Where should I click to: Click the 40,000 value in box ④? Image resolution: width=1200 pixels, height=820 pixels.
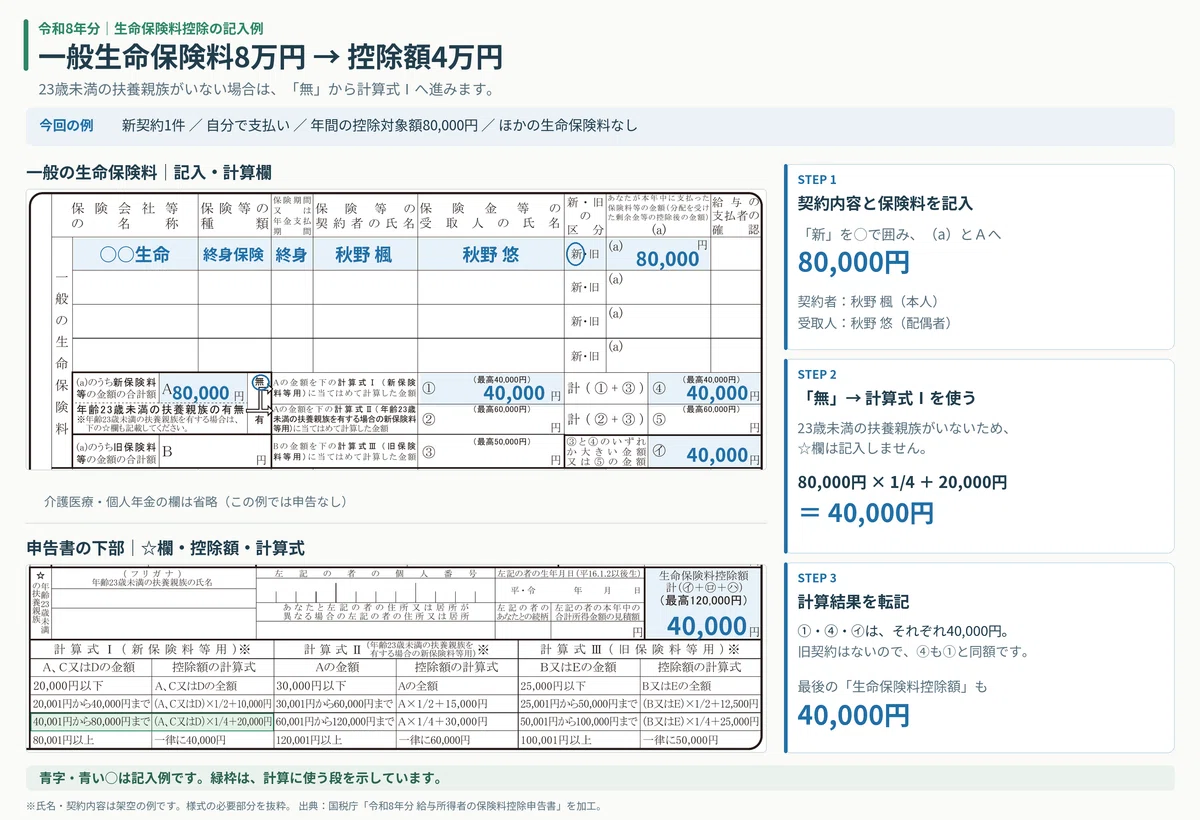click(717, 394)
